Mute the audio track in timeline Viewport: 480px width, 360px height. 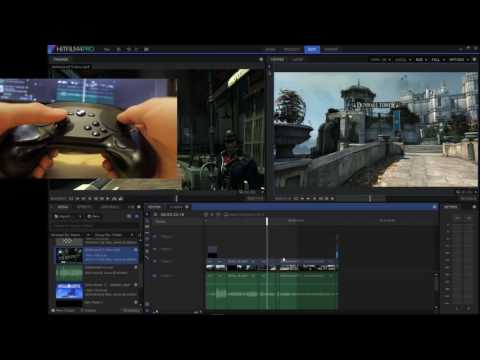point(155,276)
